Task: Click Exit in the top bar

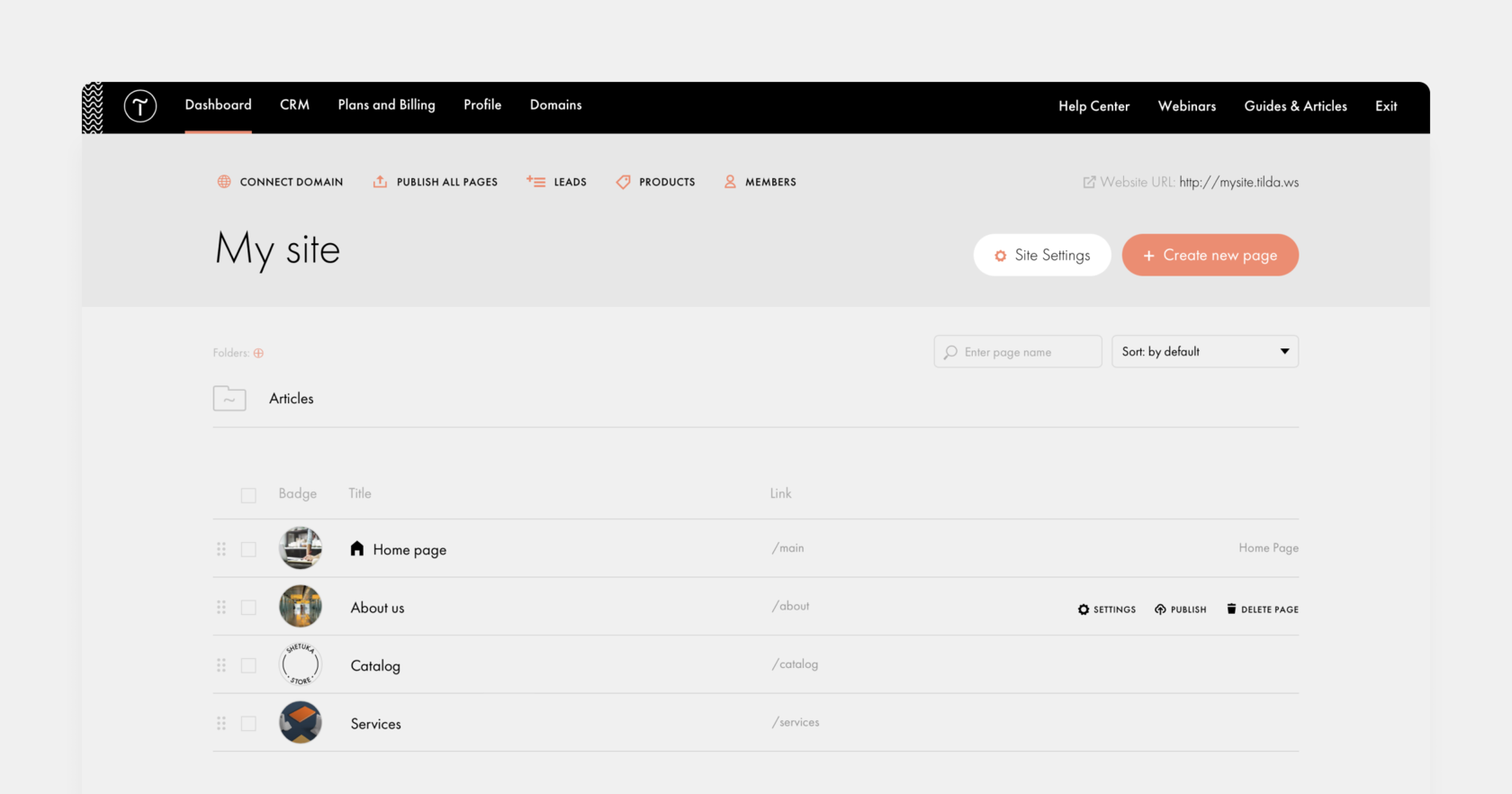Action: [x=1386, y=106]
